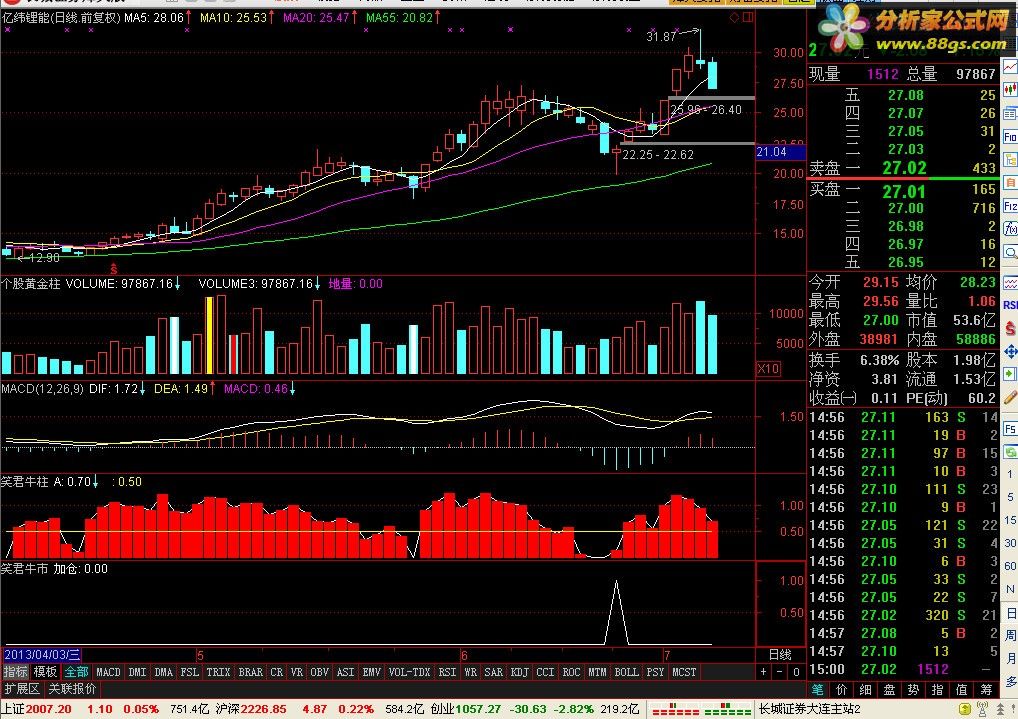
Task: Select the 模板 tab
Action: [45, 672]
